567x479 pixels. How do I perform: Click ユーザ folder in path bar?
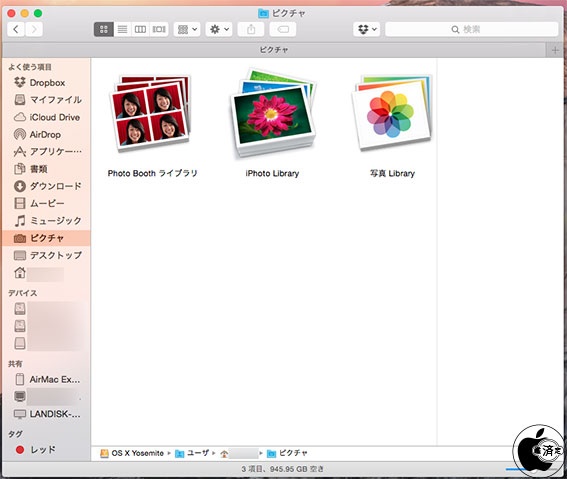(x=192, y=453)
